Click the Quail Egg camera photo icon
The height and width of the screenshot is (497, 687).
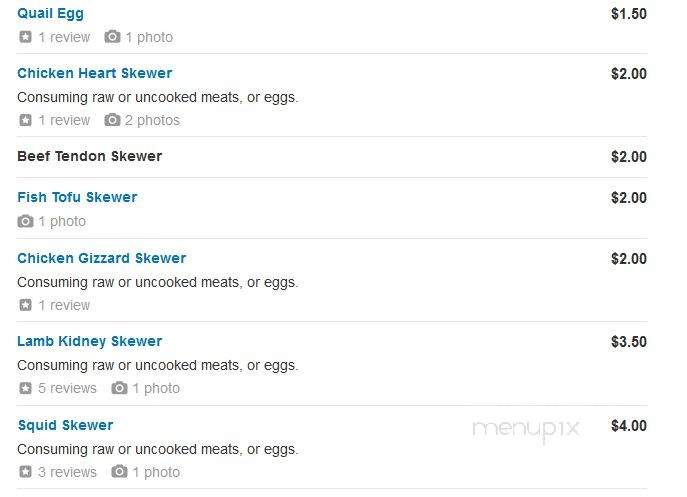(x=112, y=37)
